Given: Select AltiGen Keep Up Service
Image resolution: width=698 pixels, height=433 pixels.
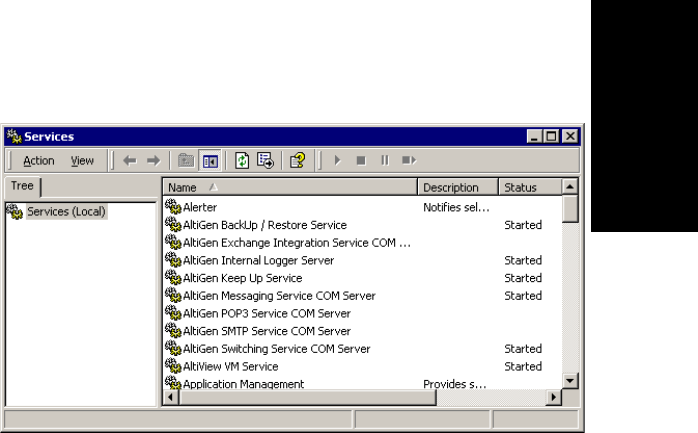Looking at the screenshot, I should 243,278.
